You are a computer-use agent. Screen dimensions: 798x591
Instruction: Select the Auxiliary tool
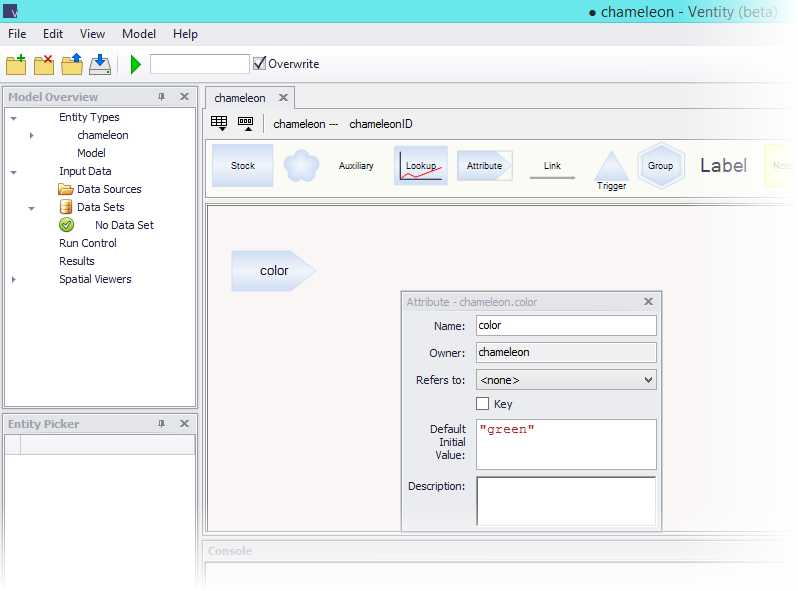[x=356, y=165]
